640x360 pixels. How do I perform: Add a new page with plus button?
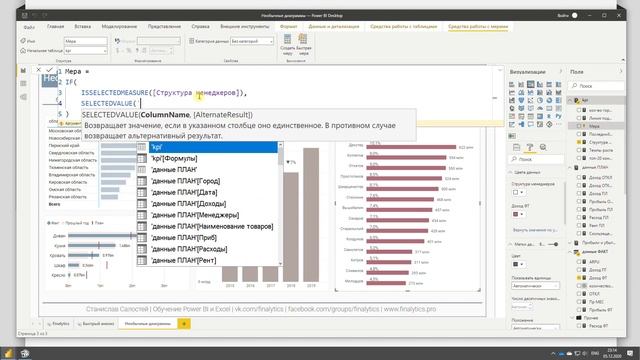(x=184, y=324)
